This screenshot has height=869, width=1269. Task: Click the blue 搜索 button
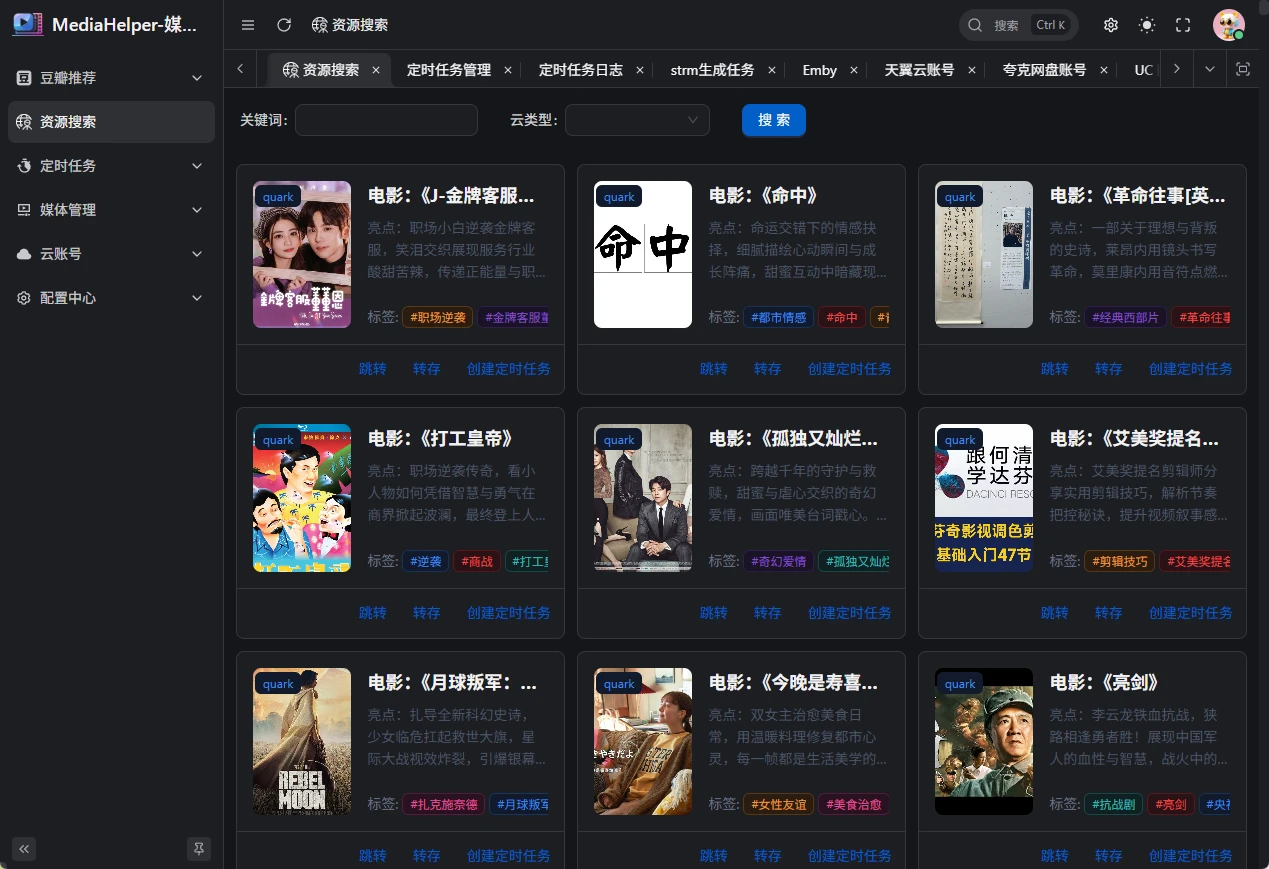(x=773, y=120)
